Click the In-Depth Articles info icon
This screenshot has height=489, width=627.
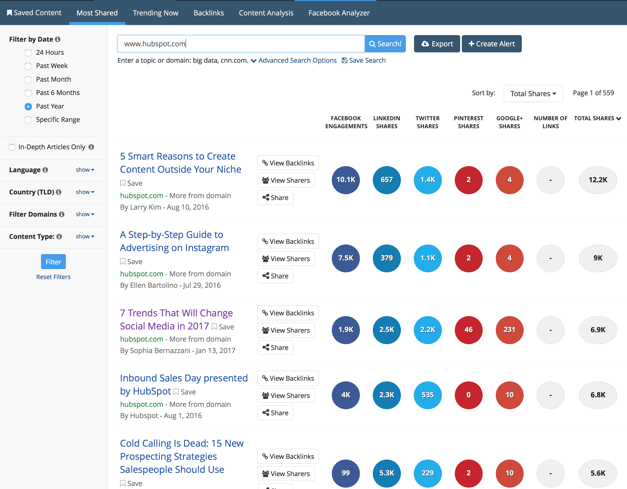pos(91,147)
